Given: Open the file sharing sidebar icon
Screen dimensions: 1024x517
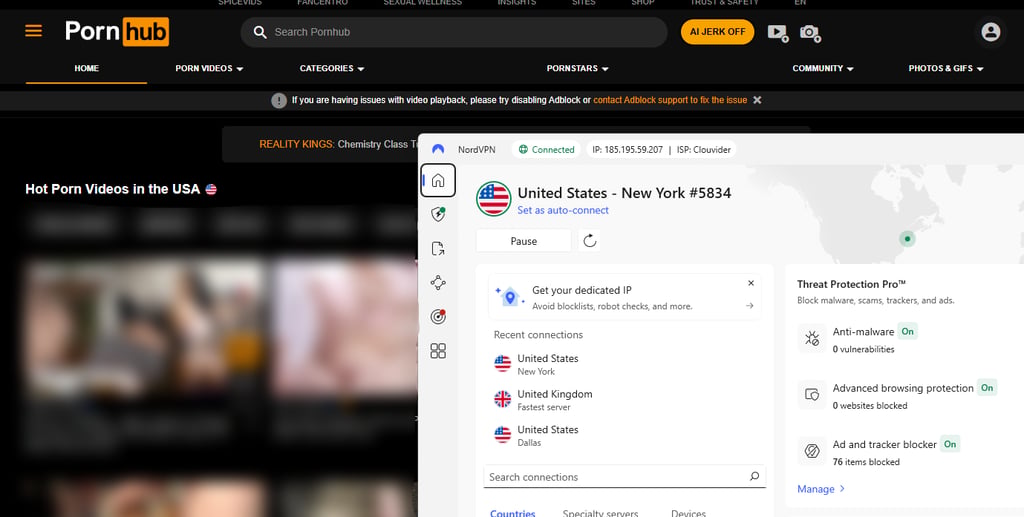Looking at the screenshot, I should coord(438,249).
